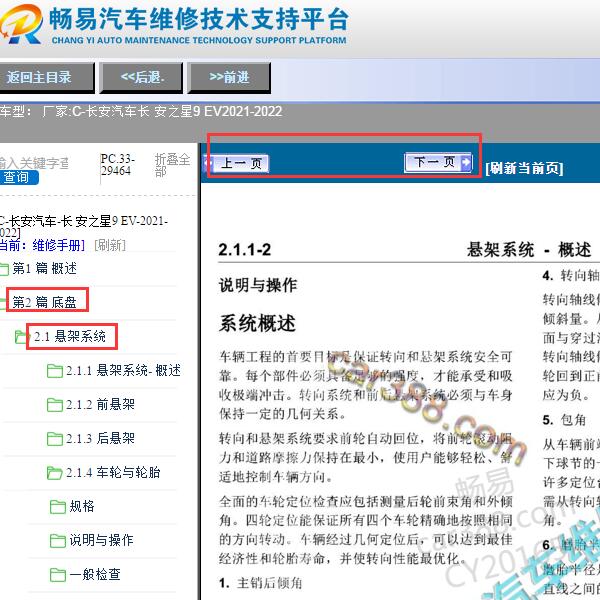Open 2.1.4 车轮与轮胎 entry
Viewport: 600px width, 600px height.
pos(113,472)
